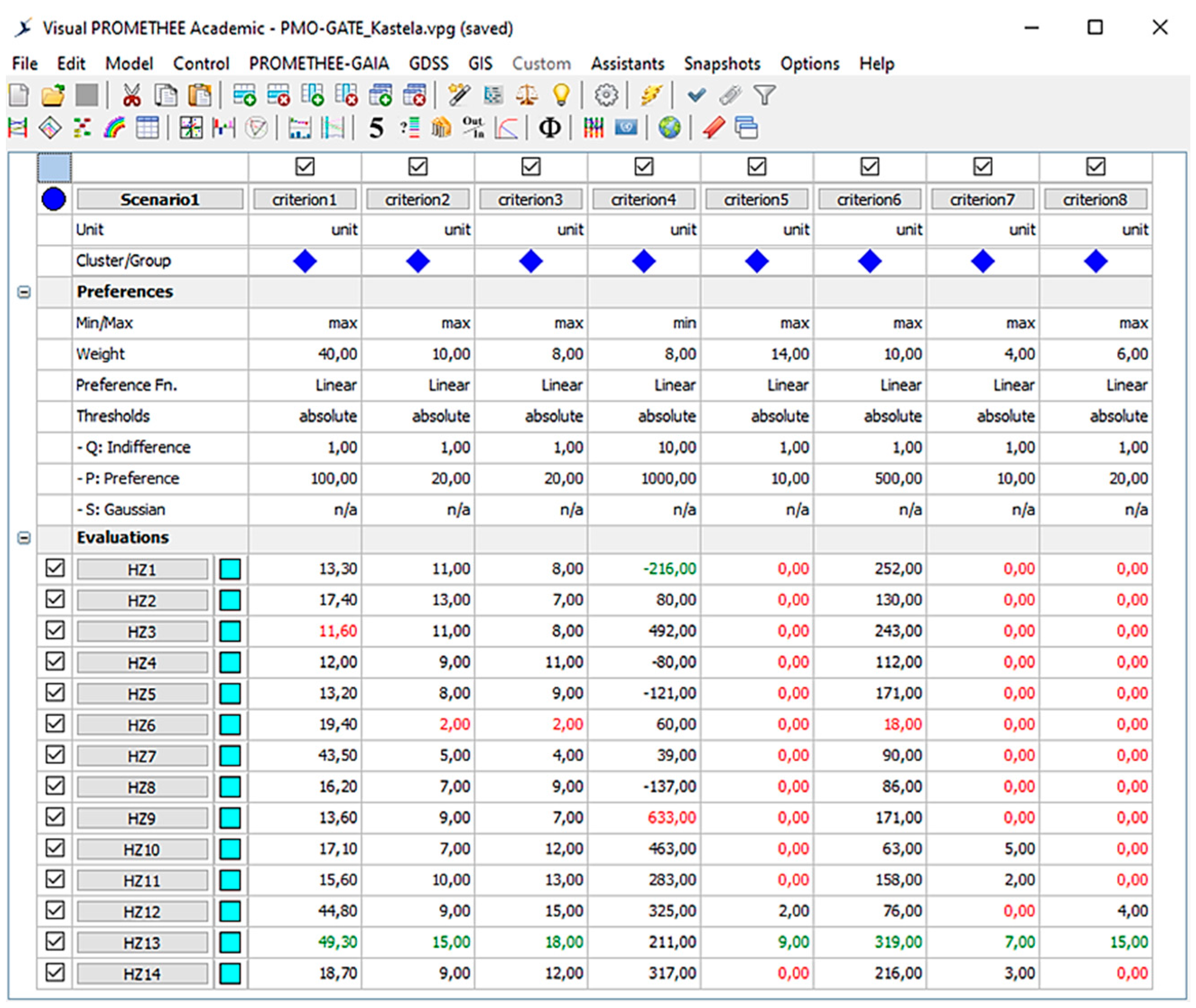This screenshot has width=1196, height=1008.
Task: Click the lightbulb icon in toolbar
Action: click(x=561, y=95)
